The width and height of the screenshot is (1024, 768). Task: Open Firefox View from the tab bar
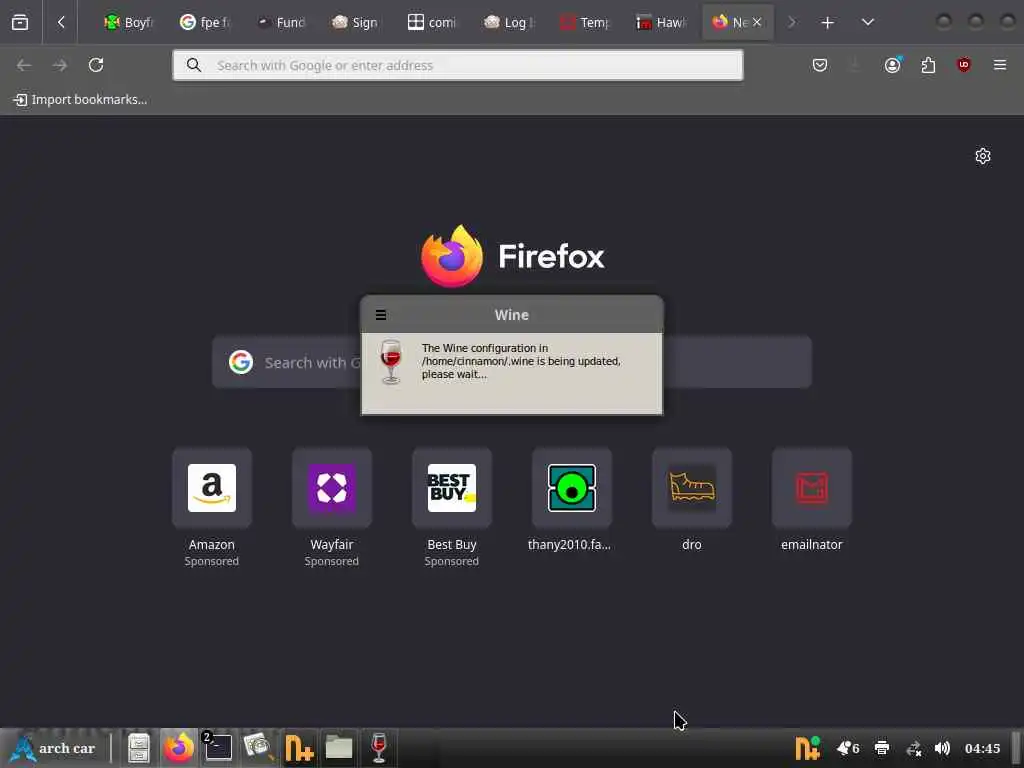(x=20, y=22)
